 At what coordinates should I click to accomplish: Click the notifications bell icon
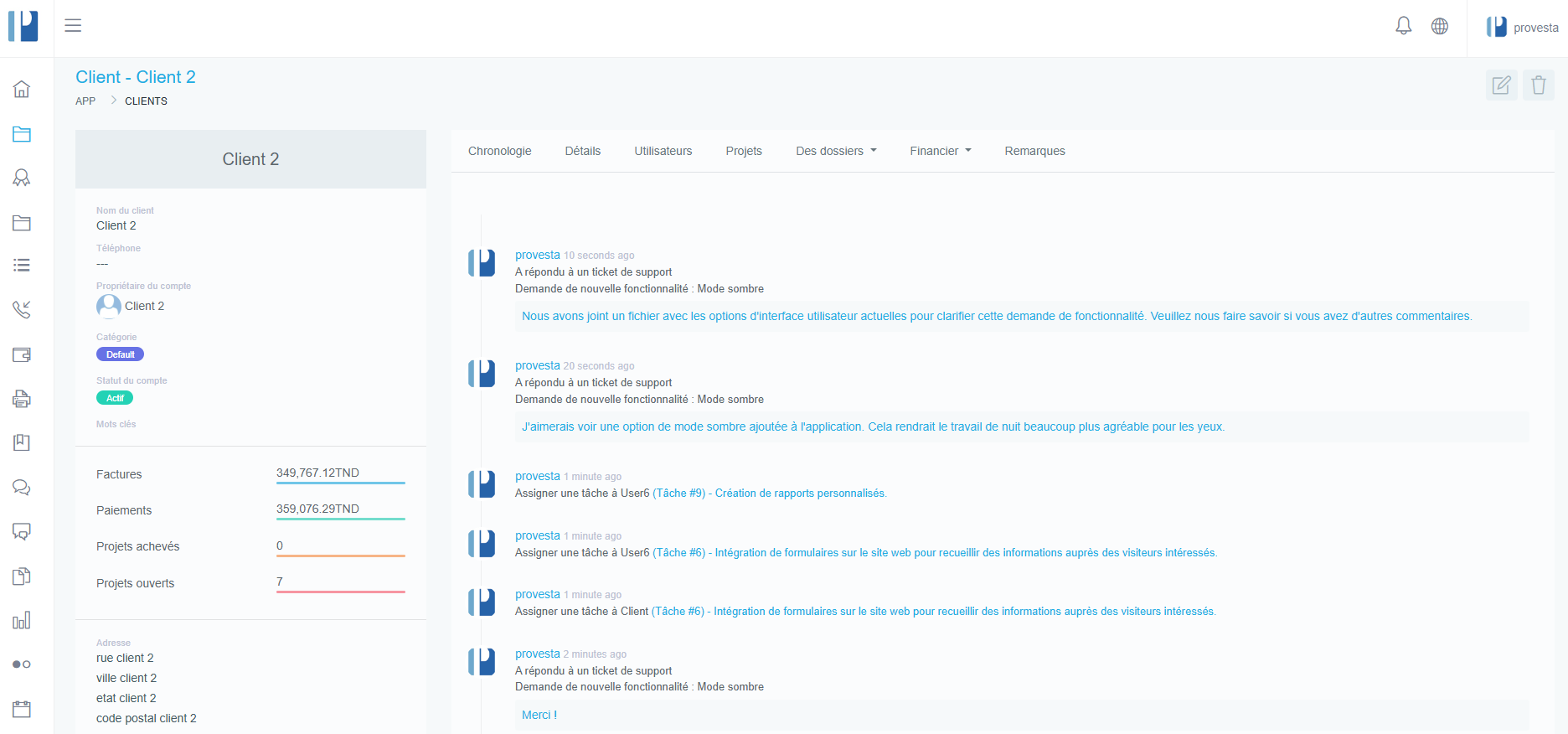(x=1403, y=26)
